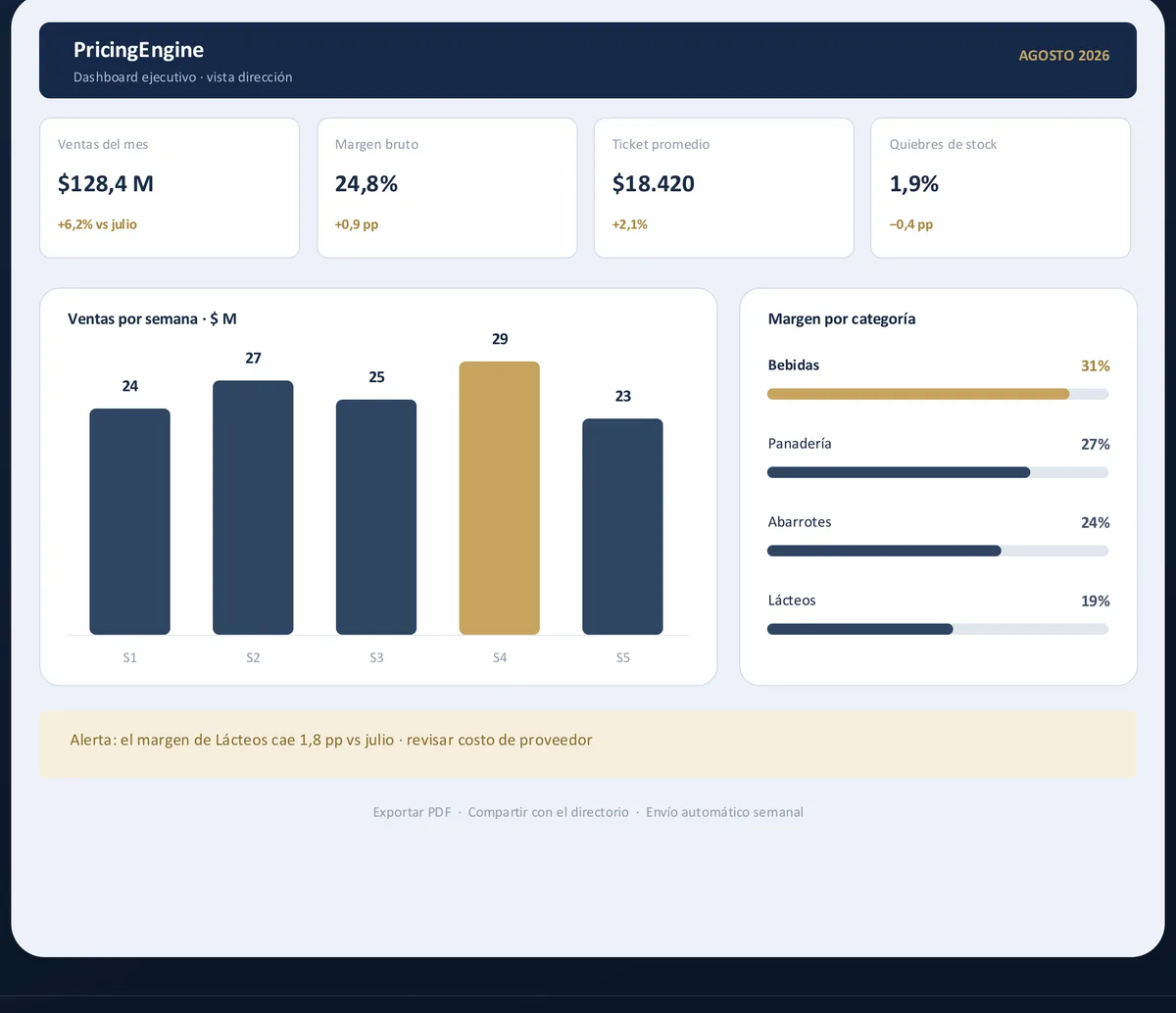Click the '+0,9 pp' change text
The width and height of the screenshot is (1176, 1013).
[357, 224]
